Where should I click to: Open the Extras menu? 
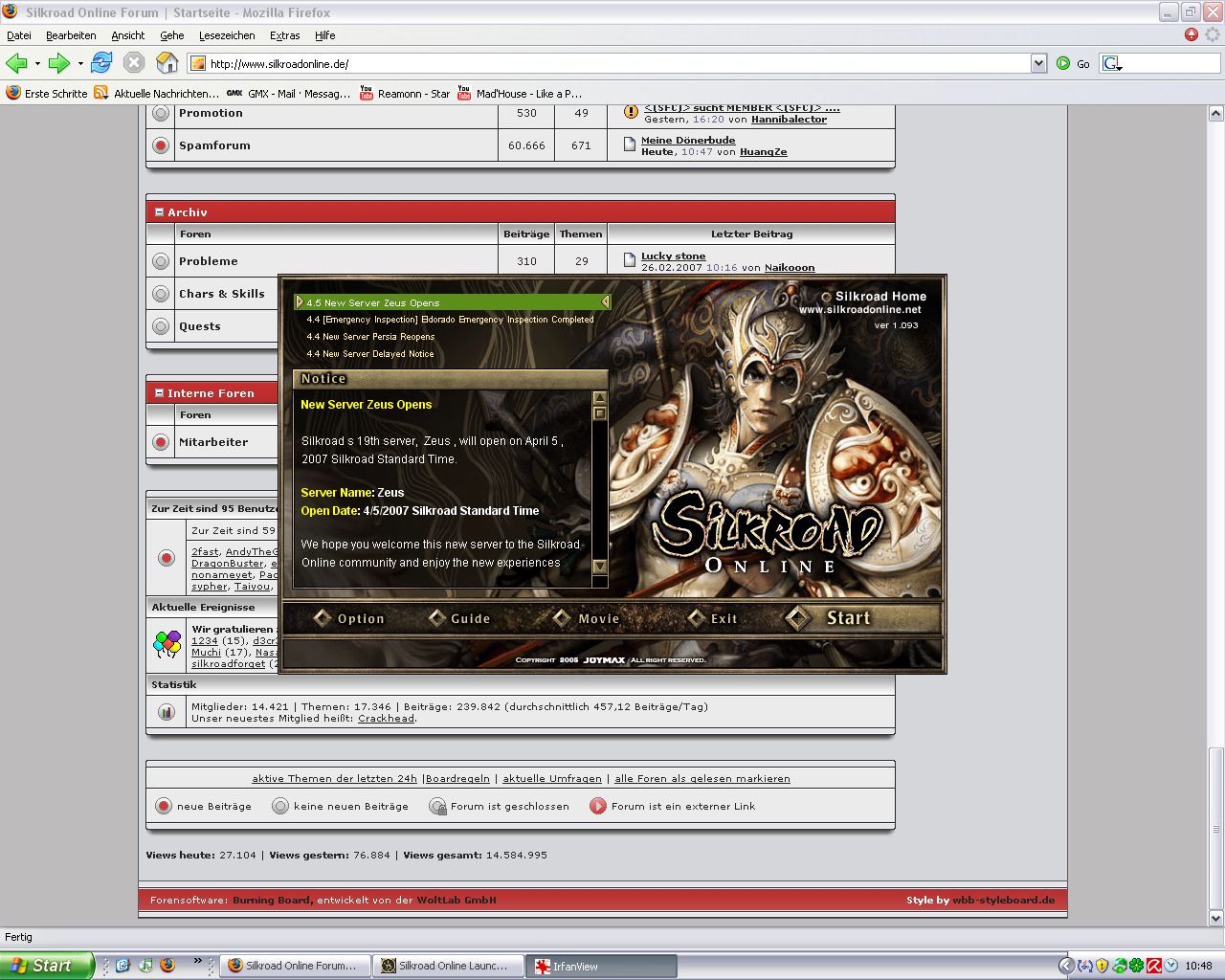[x=284, y=35]
